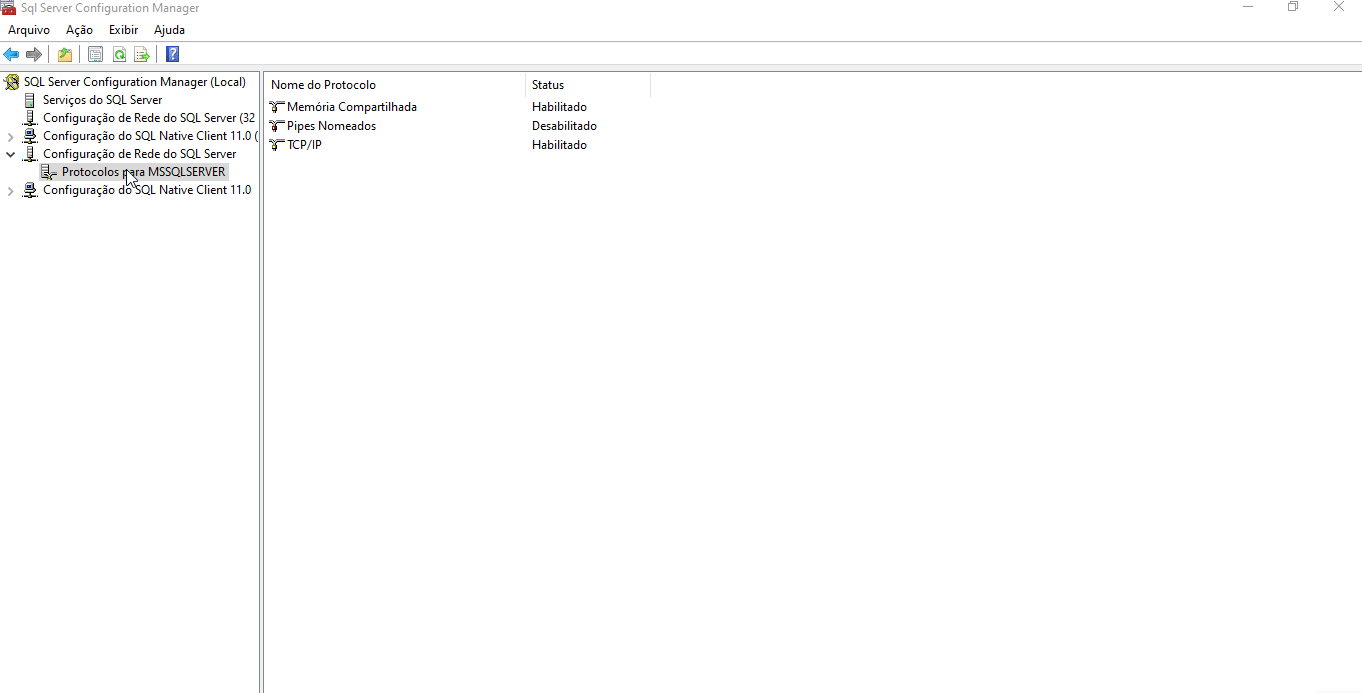Open the Ação menu

coord(79,30)
